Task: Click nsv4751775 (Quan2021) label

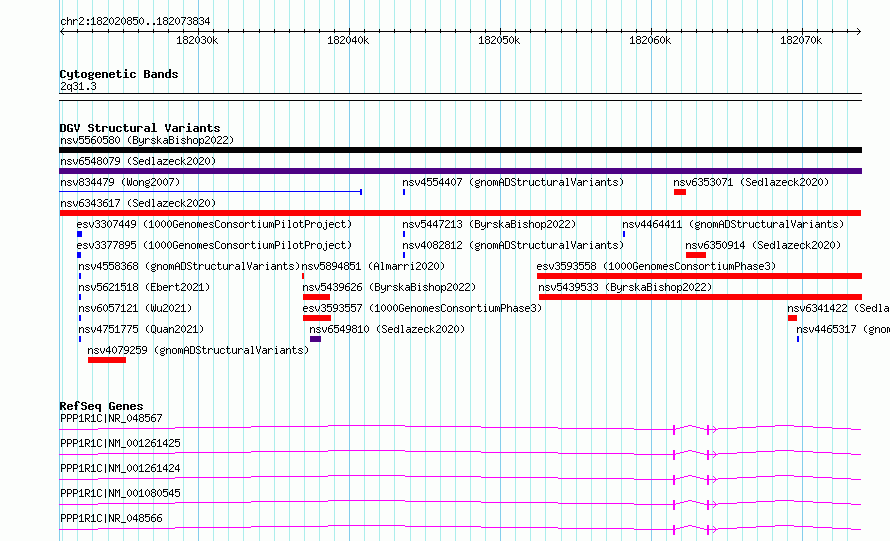Action: (141, 329)
